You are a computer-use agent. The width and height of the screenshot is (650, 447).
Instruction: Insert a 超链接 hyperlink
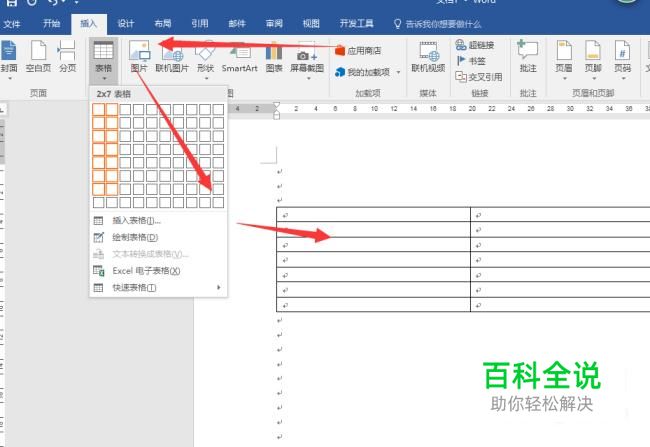[x=475, y=45]
